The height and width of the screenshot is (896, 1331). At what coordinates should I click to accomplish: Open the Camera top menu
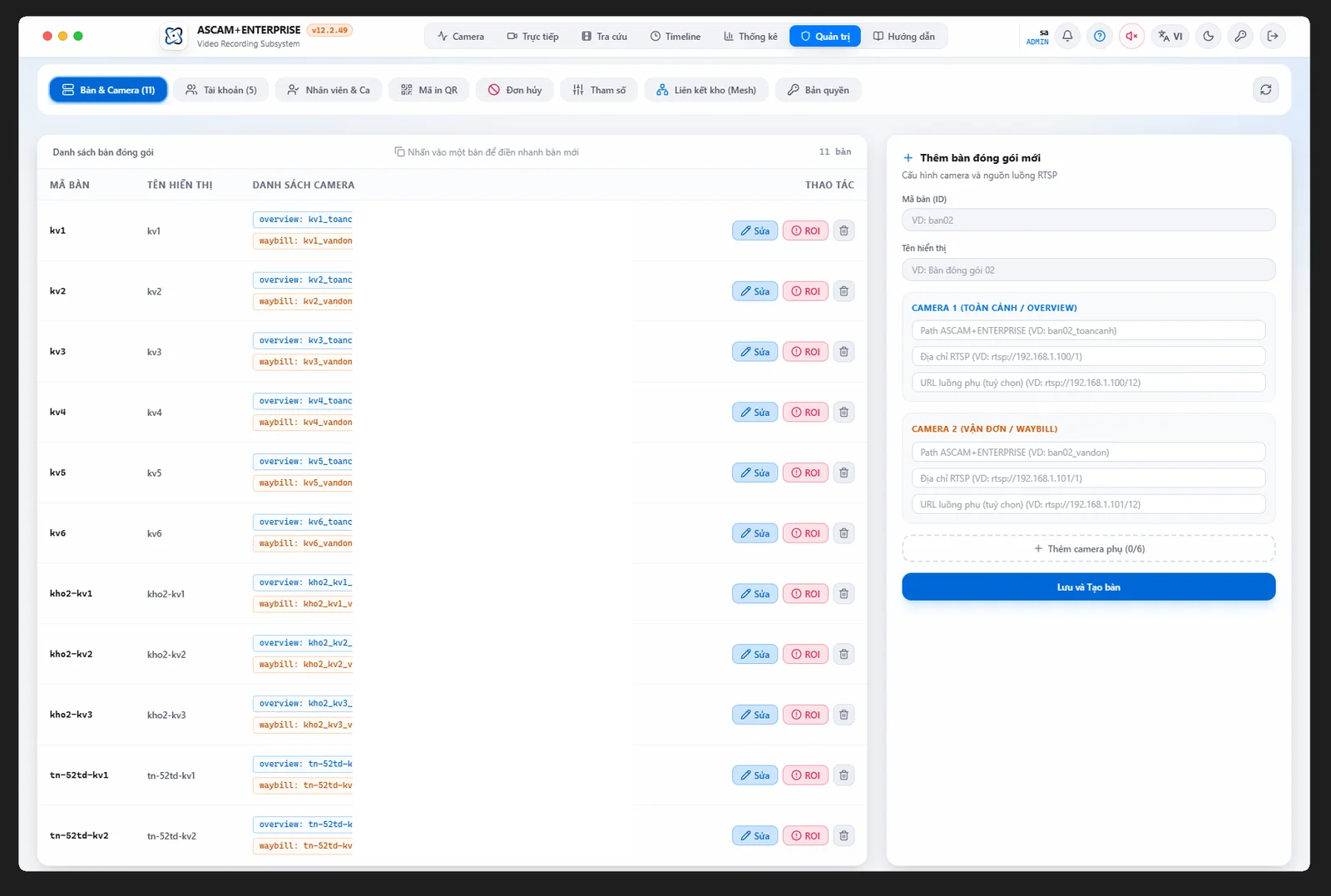(x=461, y=37)
